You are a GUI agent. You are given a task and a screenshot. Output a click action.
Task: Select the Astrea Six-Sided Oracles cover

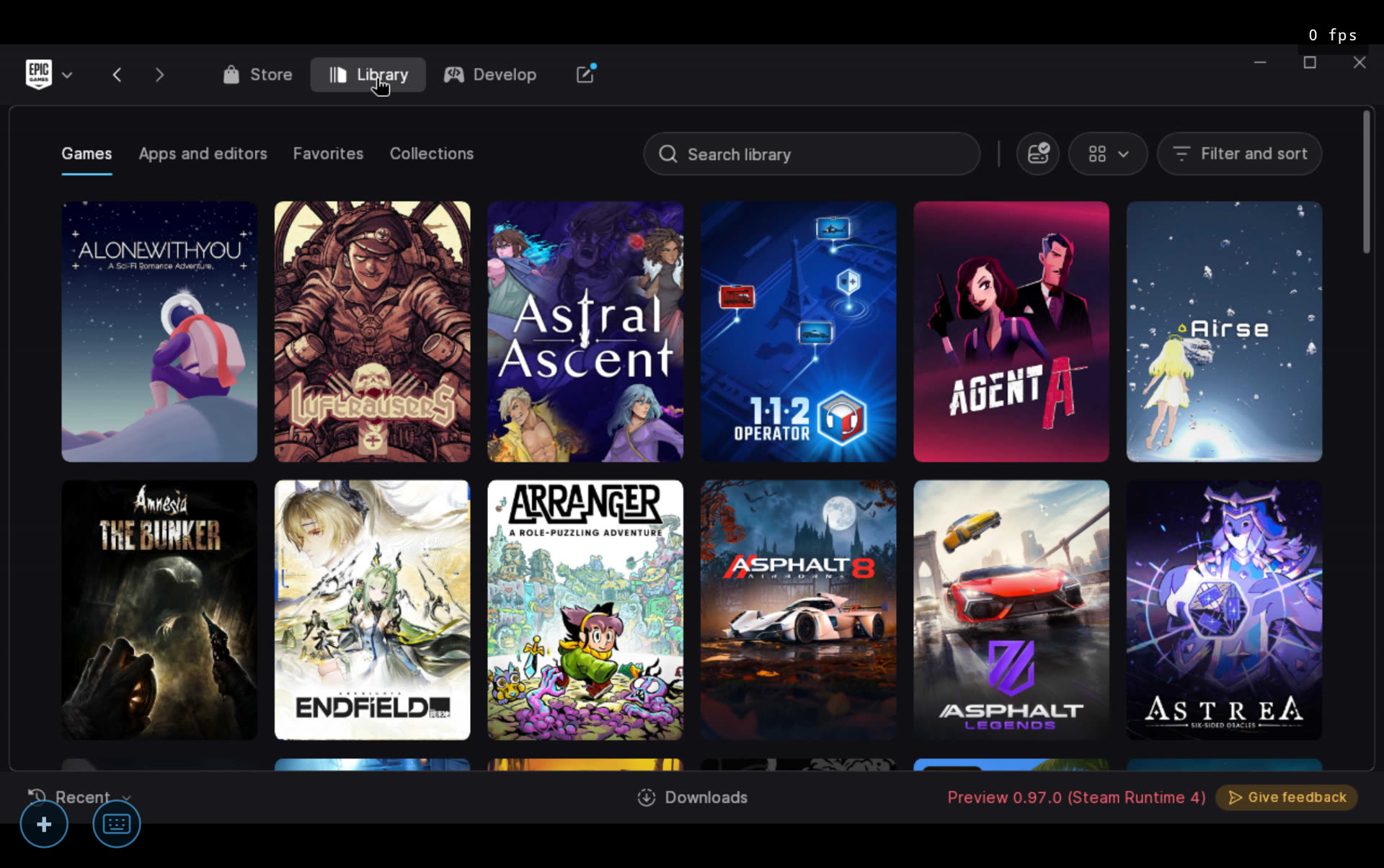(x=1224, y=610)
